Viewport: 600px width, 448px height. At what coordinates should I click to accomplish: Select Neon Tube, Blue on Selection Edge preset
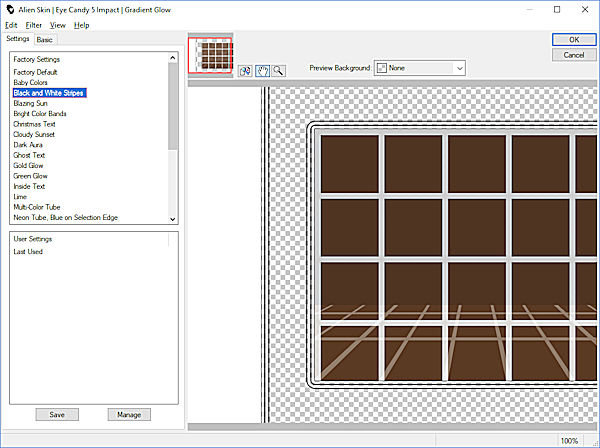click(65, 217)
